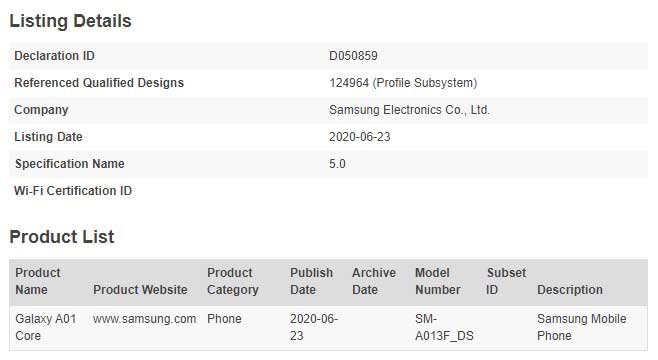This screenshot has height=360, width=658.
Task: Click the Product Category column header
Action: point(233,281)
